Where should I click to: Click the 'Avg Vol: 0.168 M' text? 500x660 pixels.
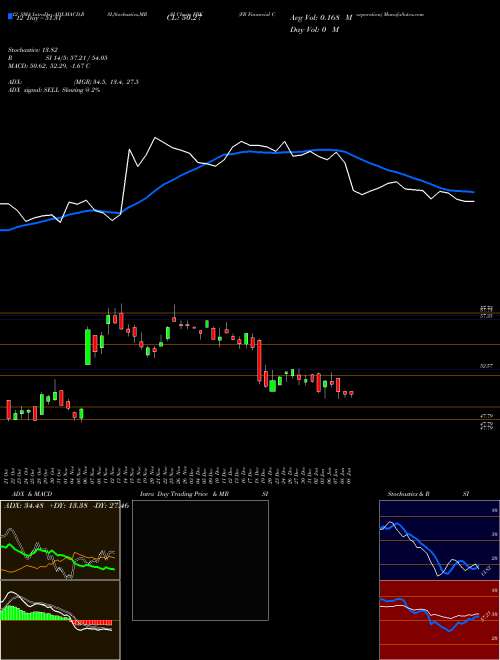[x=321, y=18]
